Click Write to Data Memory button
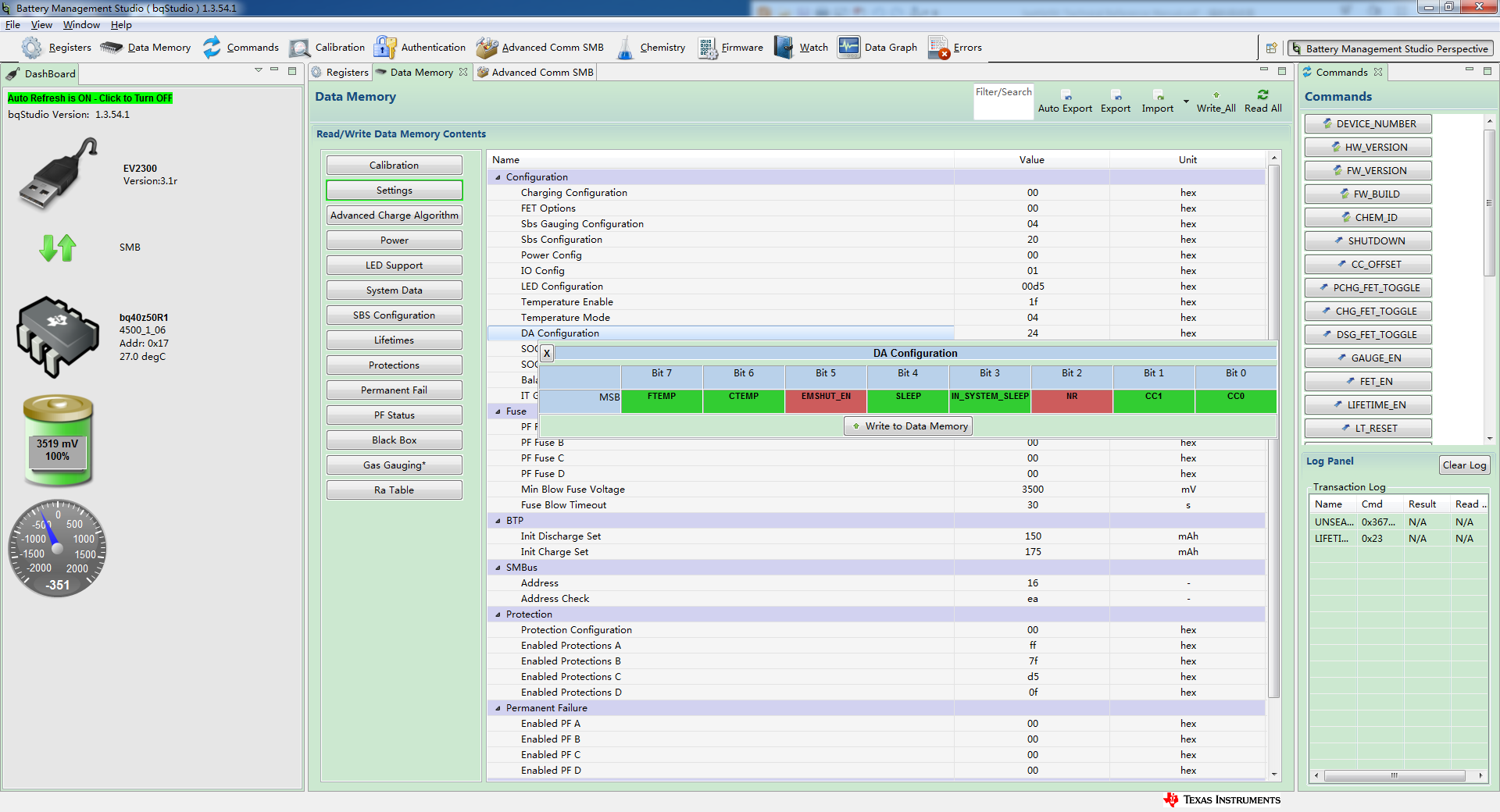Screen dimensions: 1500x812 tap(909, 426)
